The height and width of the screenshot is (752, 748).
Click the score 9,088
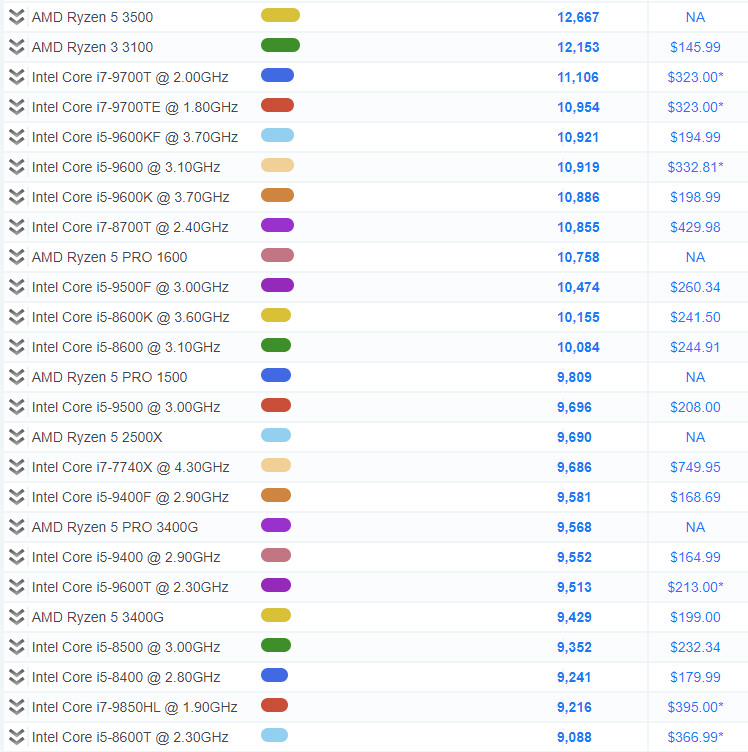tap(574, 737)
